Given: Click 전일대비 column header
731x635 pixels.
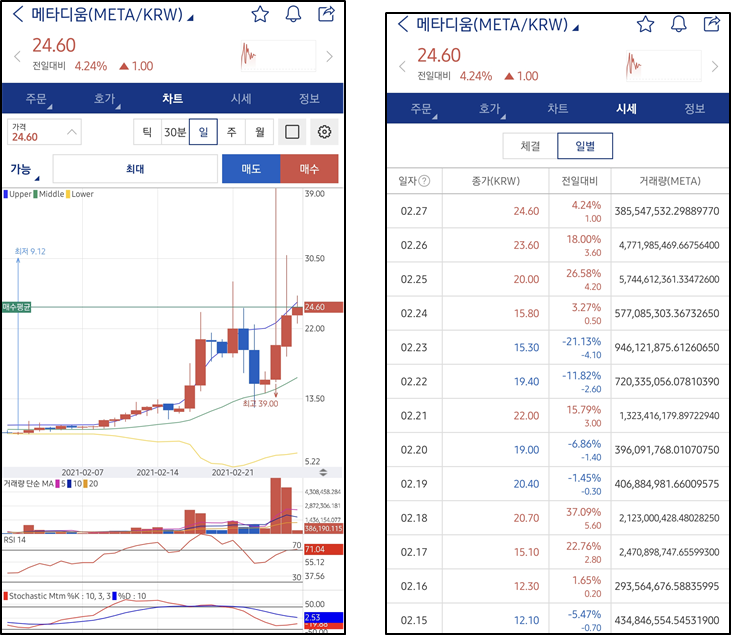Looking at the screenshot, I should 579,181.
